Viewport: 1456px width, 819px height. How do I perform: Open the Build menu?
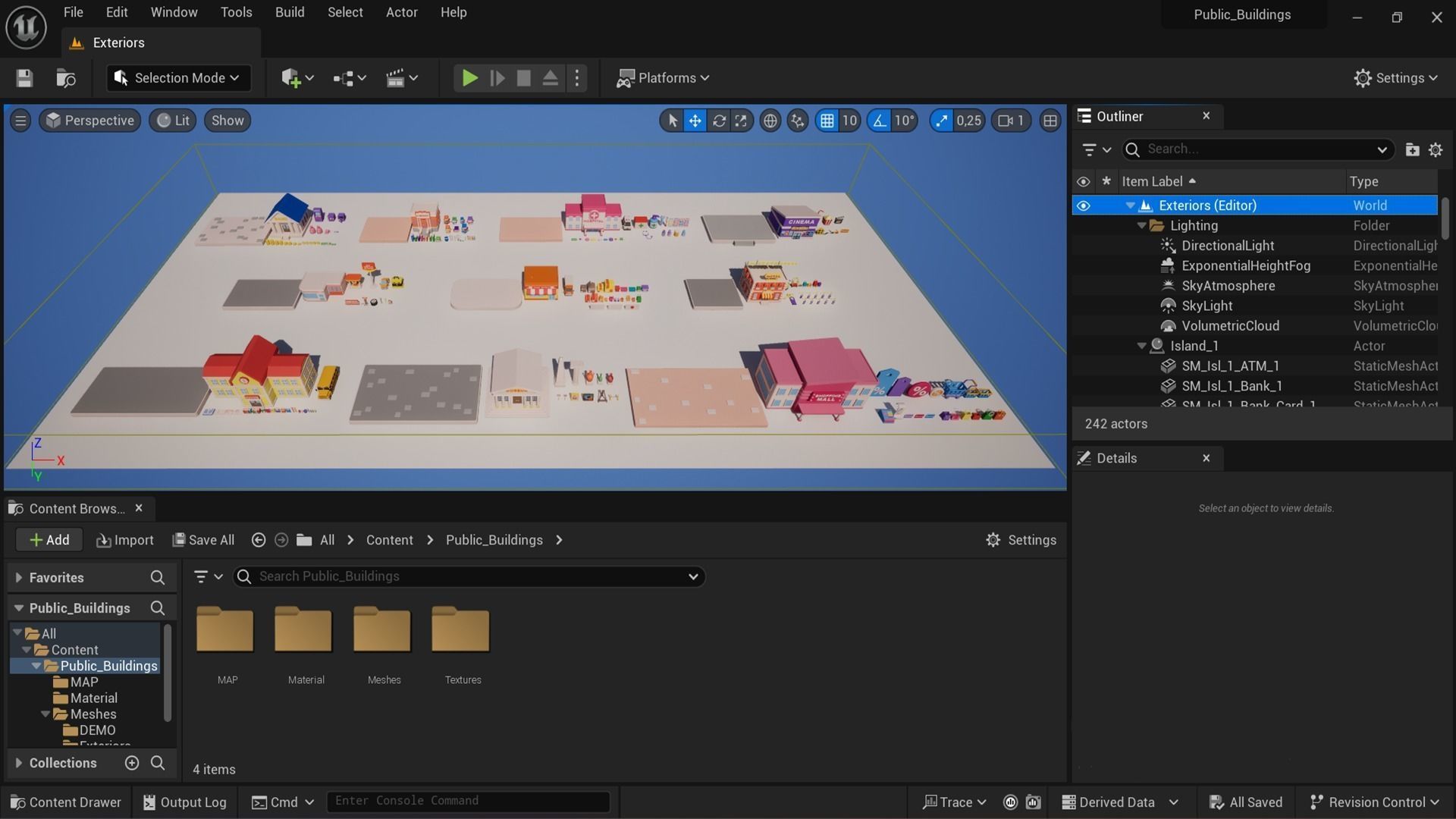pos(289,12)
